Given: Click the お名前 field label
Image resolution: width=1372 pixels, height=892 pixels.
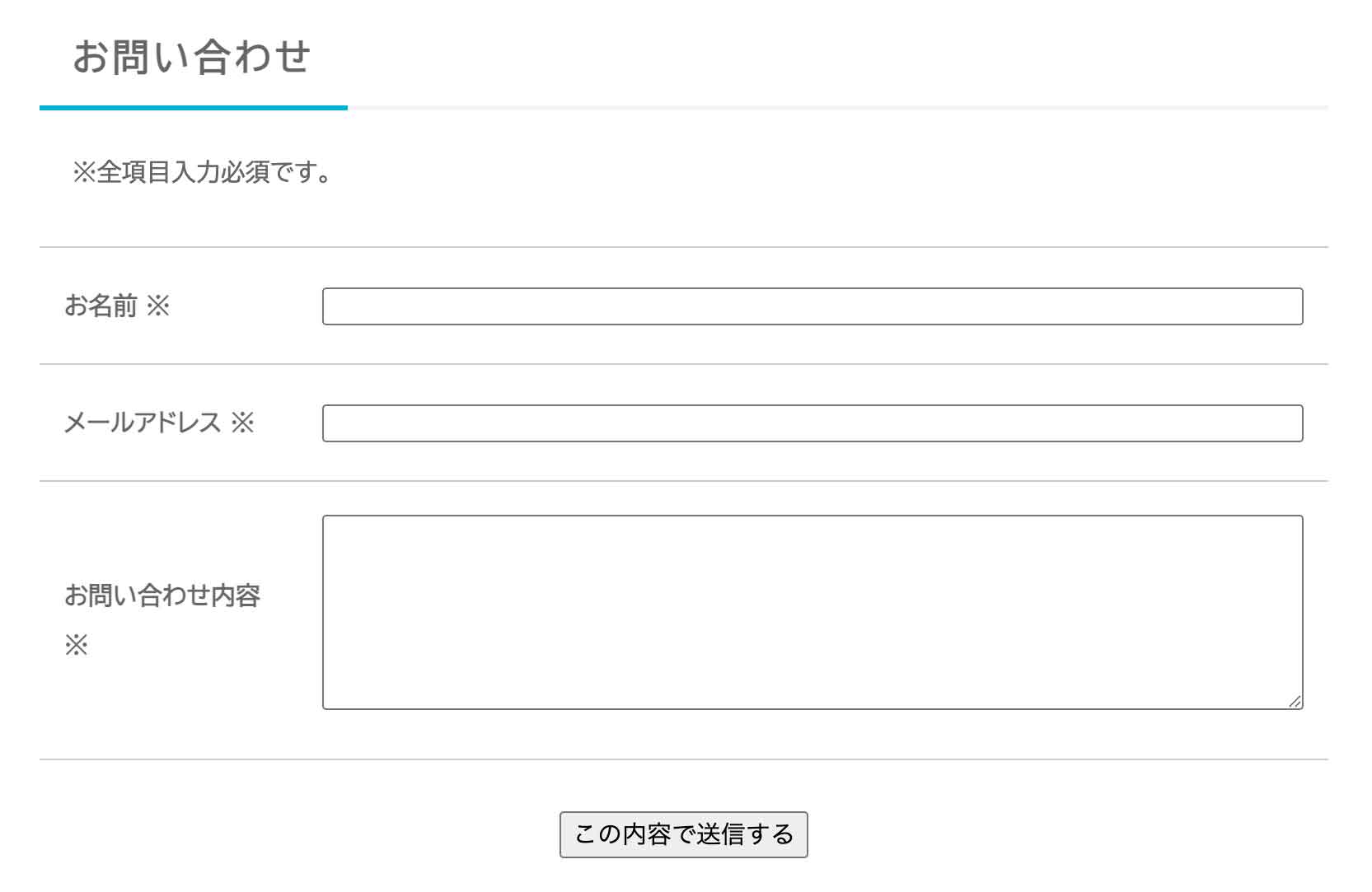Looking at the screenshot, I should 101,306.
